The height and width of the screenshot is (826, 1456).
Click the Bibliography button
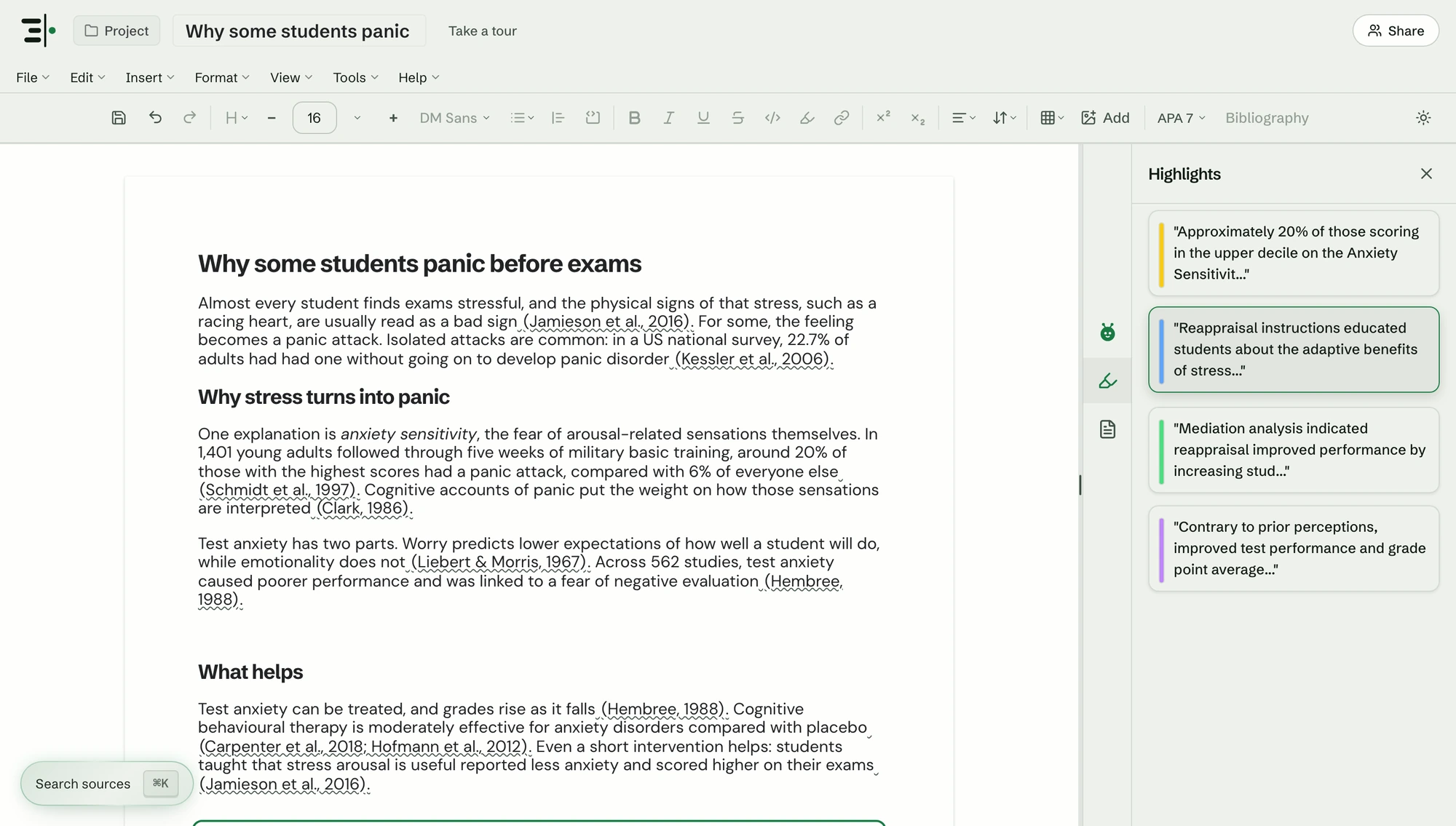tap(1267, 118)
